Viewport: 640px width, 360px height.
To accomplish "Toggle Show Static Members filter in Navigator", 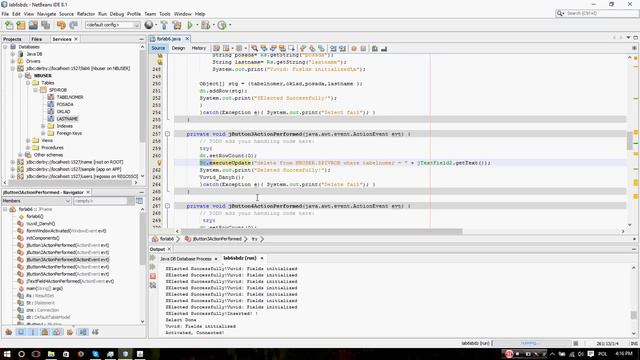I will (x=33, y=332).
